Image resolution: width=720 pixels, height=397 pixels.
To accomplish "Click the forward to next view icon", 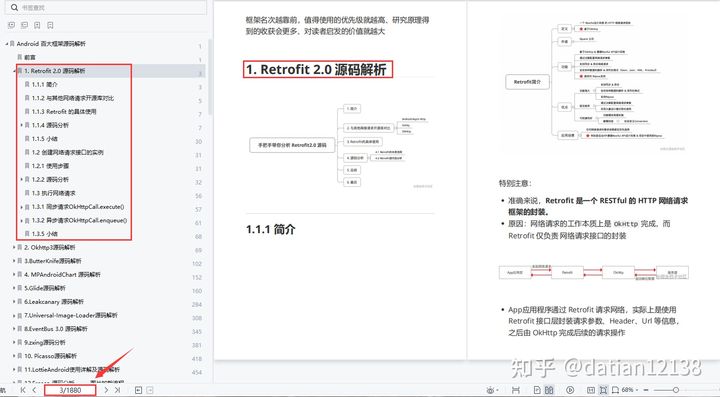I will 150,390.
